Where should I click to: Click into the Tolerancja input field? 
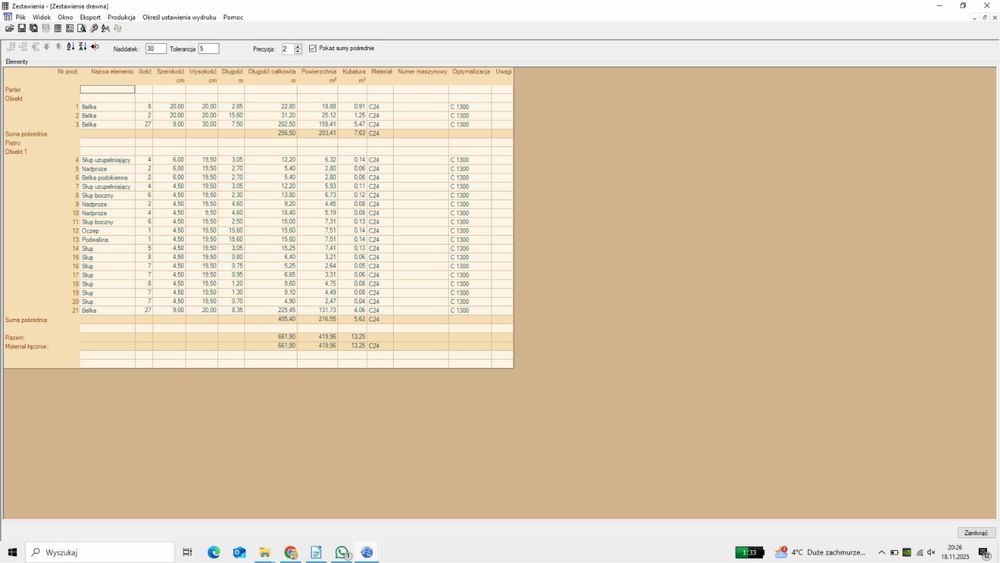209,48
